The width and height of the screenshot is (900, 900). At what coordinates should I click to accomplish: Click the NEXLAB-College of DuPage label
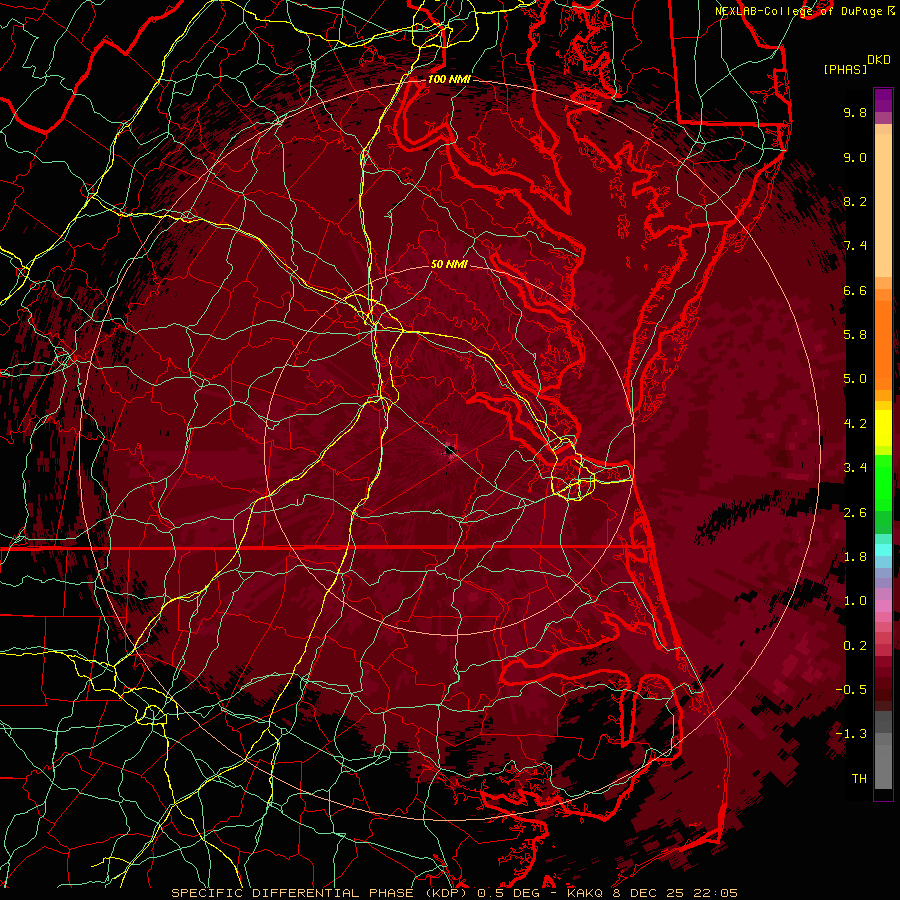(x=798, y=11)
